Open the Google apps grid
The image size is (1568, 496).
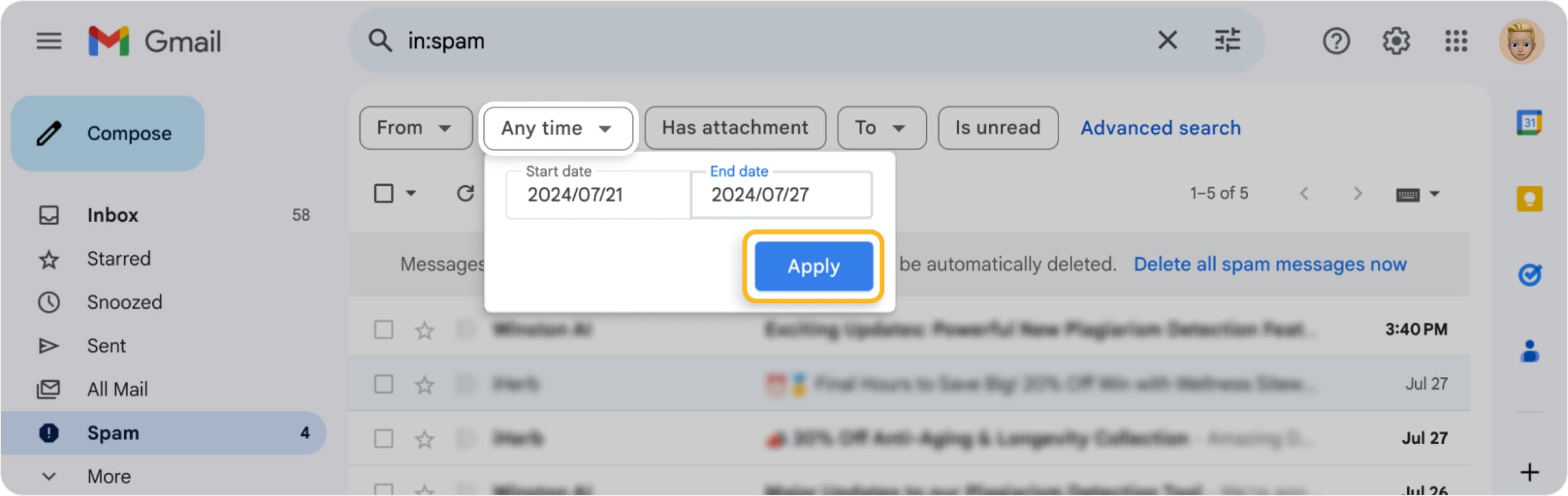1457,41
